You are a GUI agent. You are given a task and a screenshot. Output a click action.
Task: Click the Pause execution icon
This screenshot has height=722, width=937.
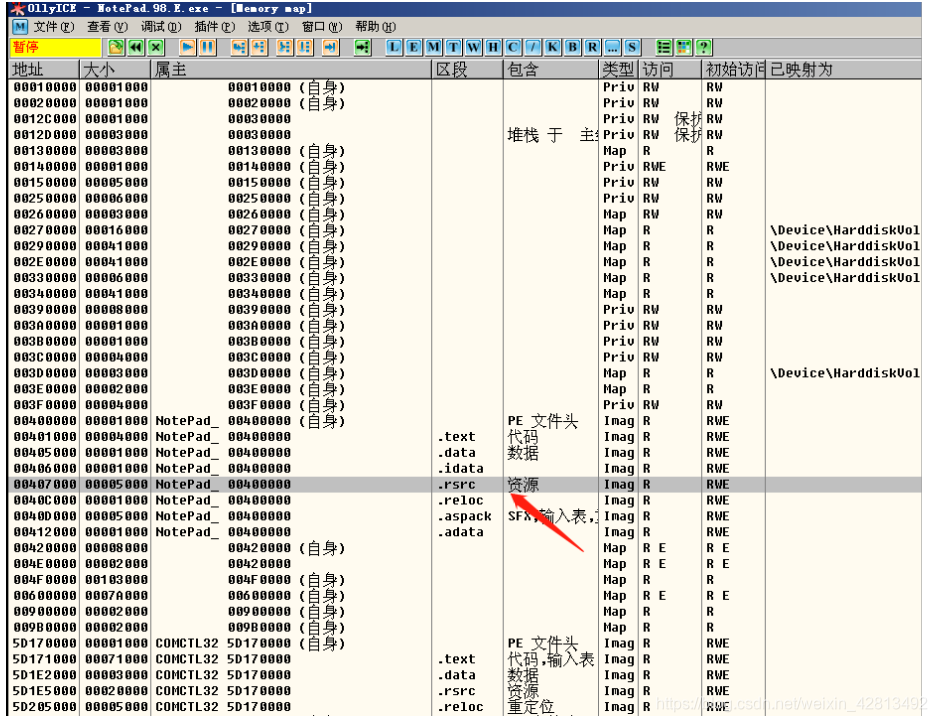point(207,47)
